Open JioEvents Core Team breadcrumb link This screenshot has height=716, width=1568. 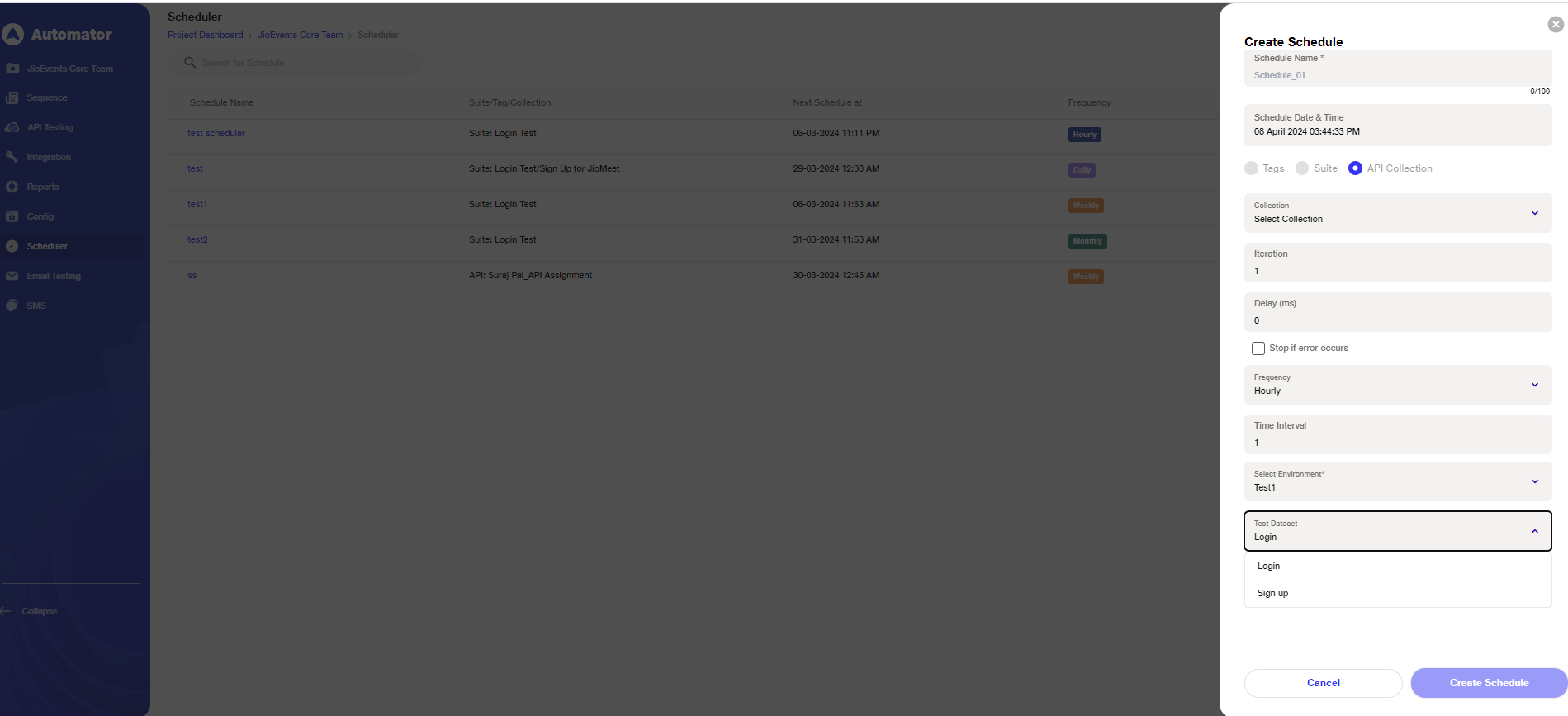(x=301, y=35)
